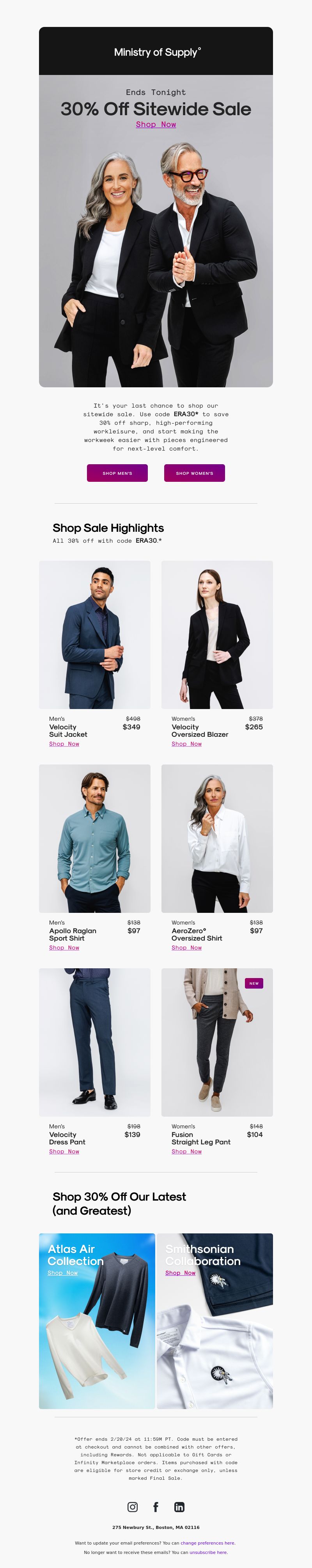This screenshot has height=1568, width=312.
Task: Click the SHOP WOMEN'S button
Action: coord(195,473)
